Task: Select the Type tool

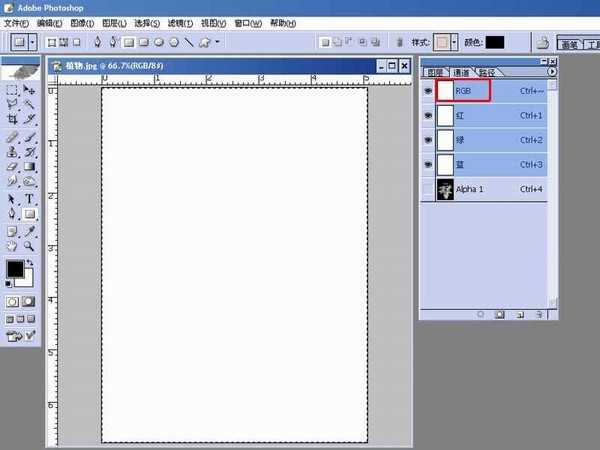Action: [x=29, y=199]
